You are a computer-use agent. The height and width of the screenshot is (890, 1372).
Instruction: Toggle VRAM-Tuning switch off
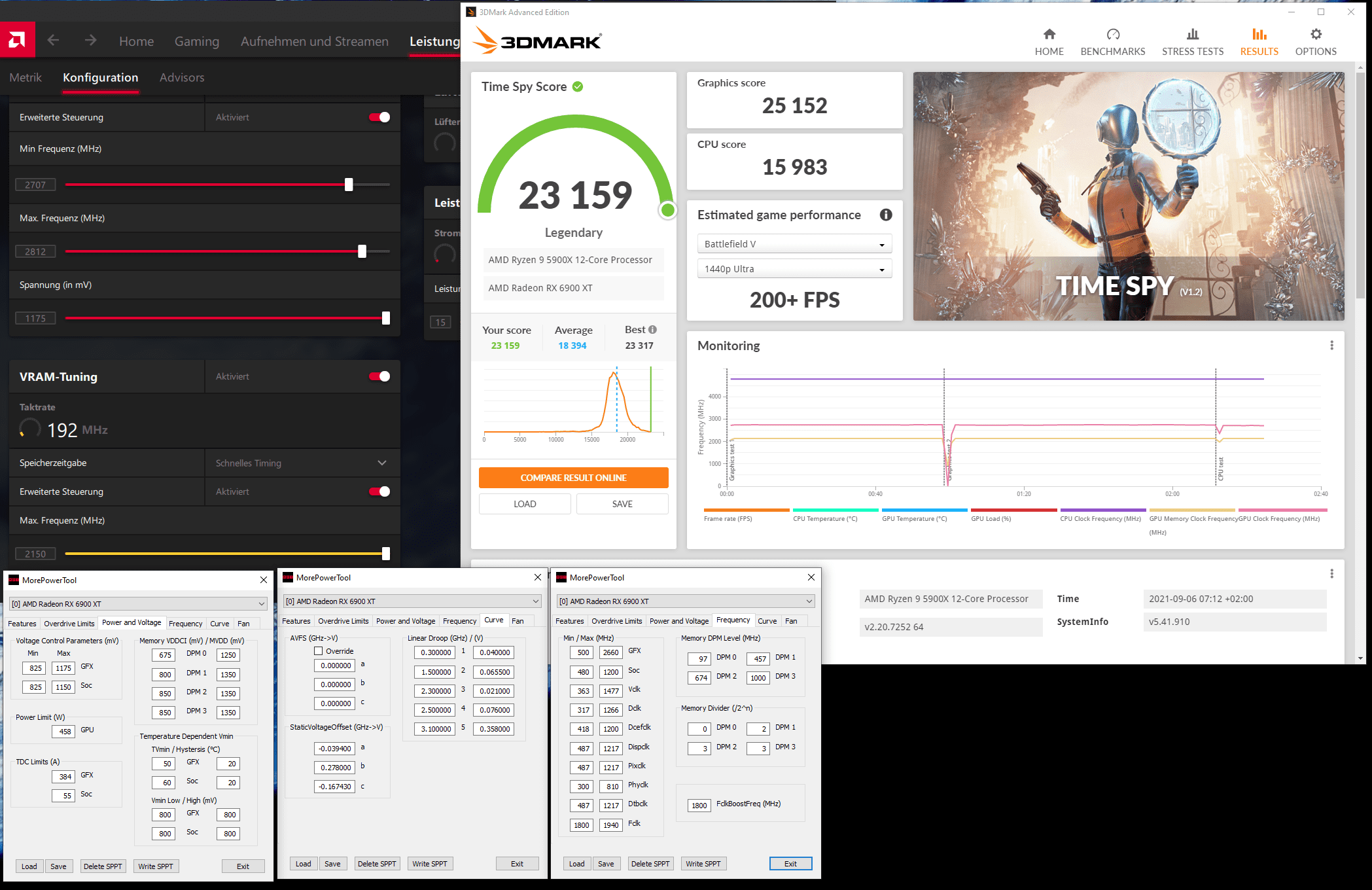click(379, 376)
